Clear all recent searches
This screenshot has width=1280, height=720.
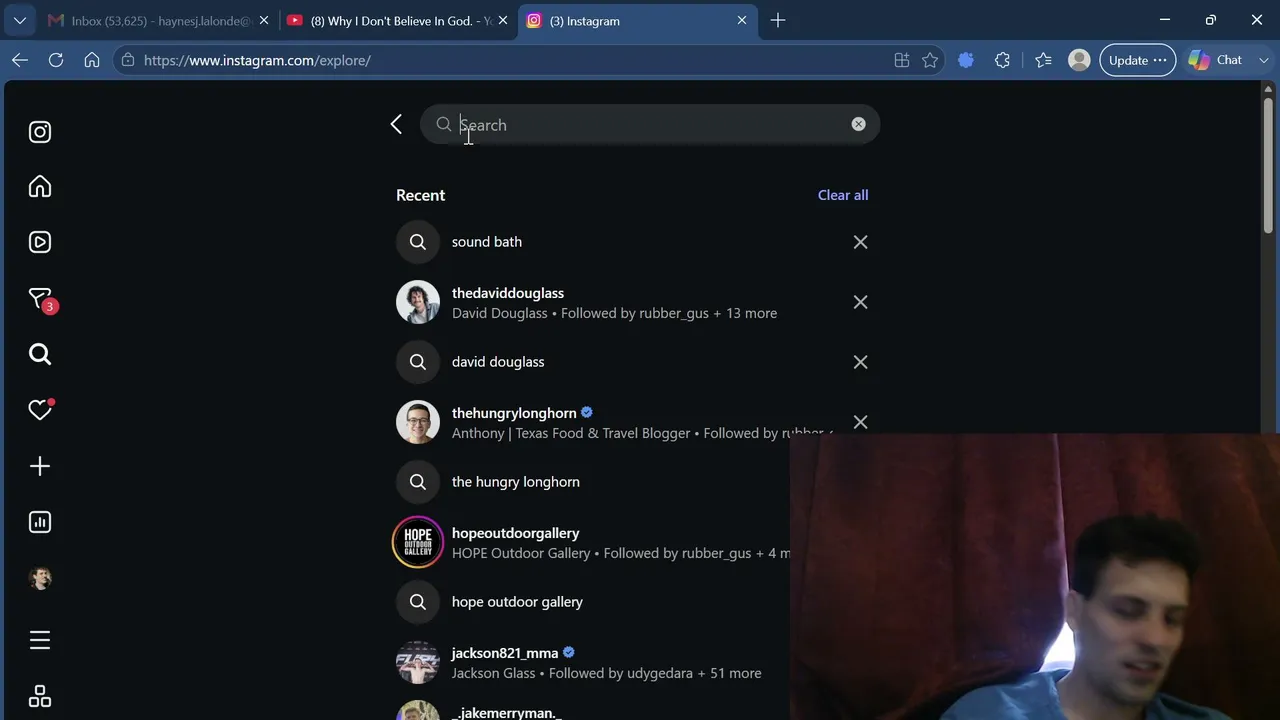pos(843,195)
